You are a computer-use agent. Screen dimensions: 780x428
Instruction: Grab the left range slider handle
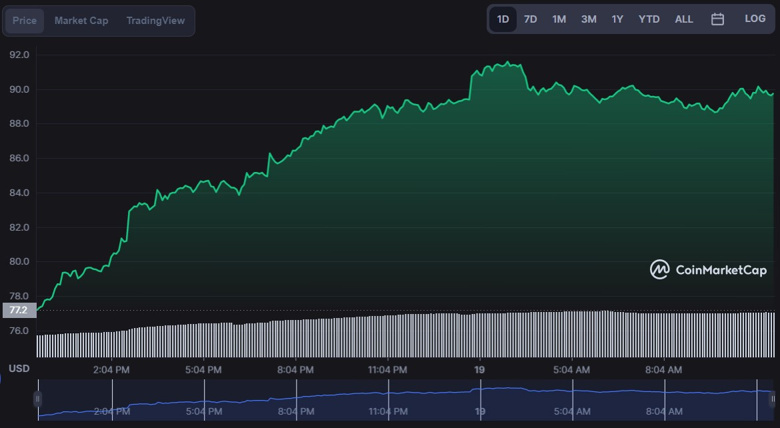point(37,399)
